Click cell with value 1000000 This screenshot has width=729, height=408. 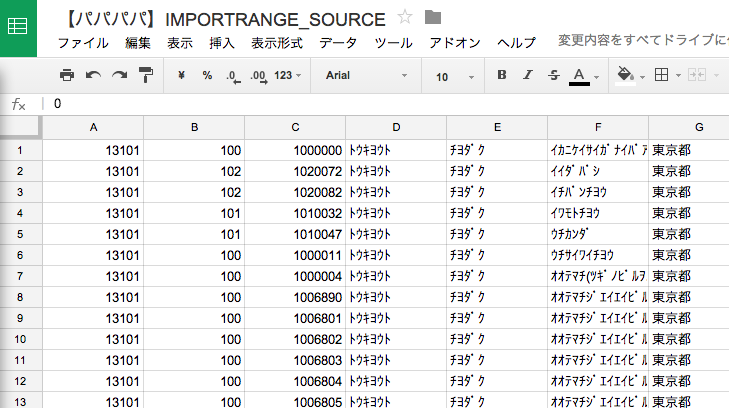point(295,150)
